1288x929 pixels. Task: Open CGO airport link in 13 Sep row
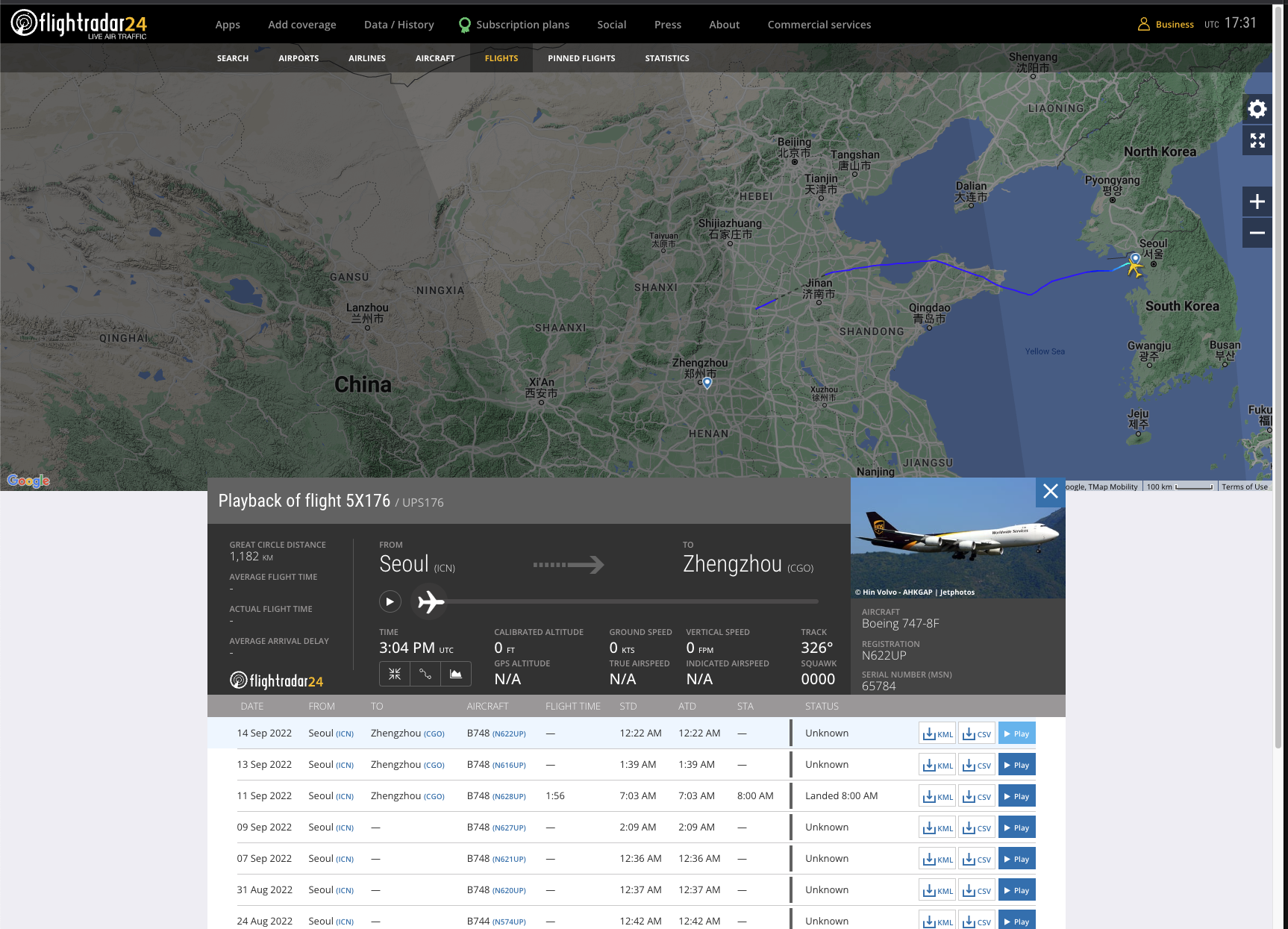click(434, 766)
